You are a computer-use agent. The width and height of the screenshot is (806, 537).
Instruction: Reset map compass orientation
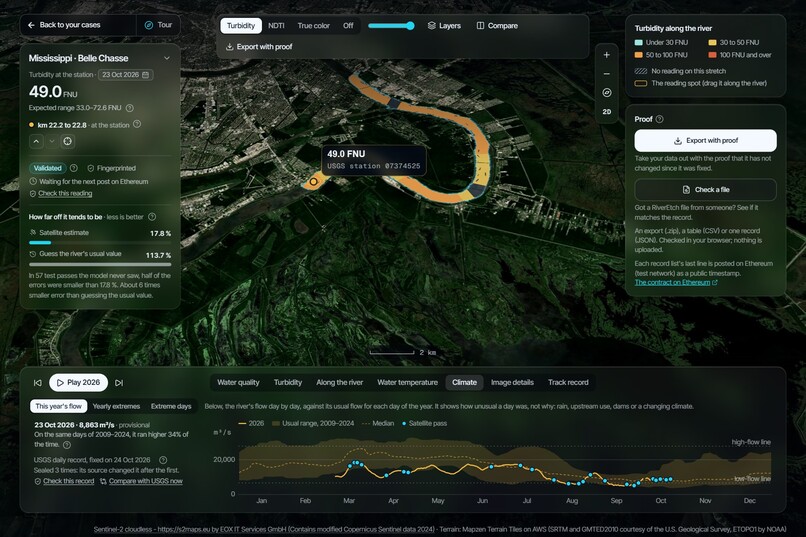[x=607, y=92]
